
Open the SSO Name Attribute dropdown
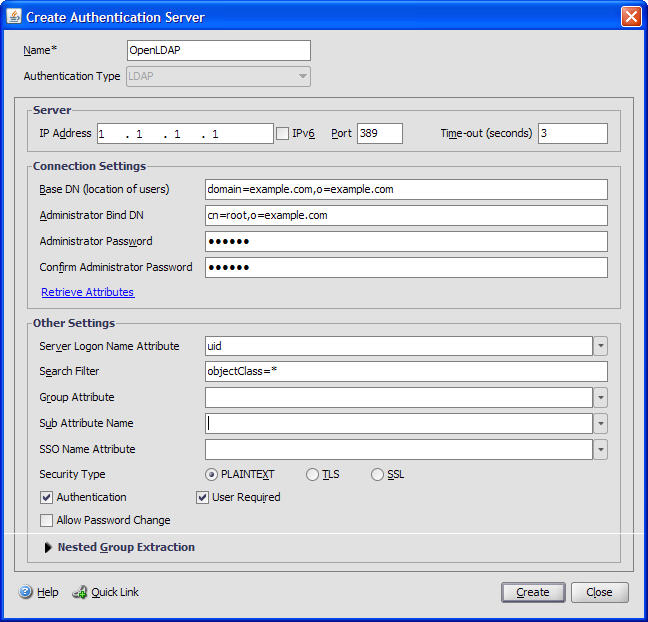click(x=600, y=450)
